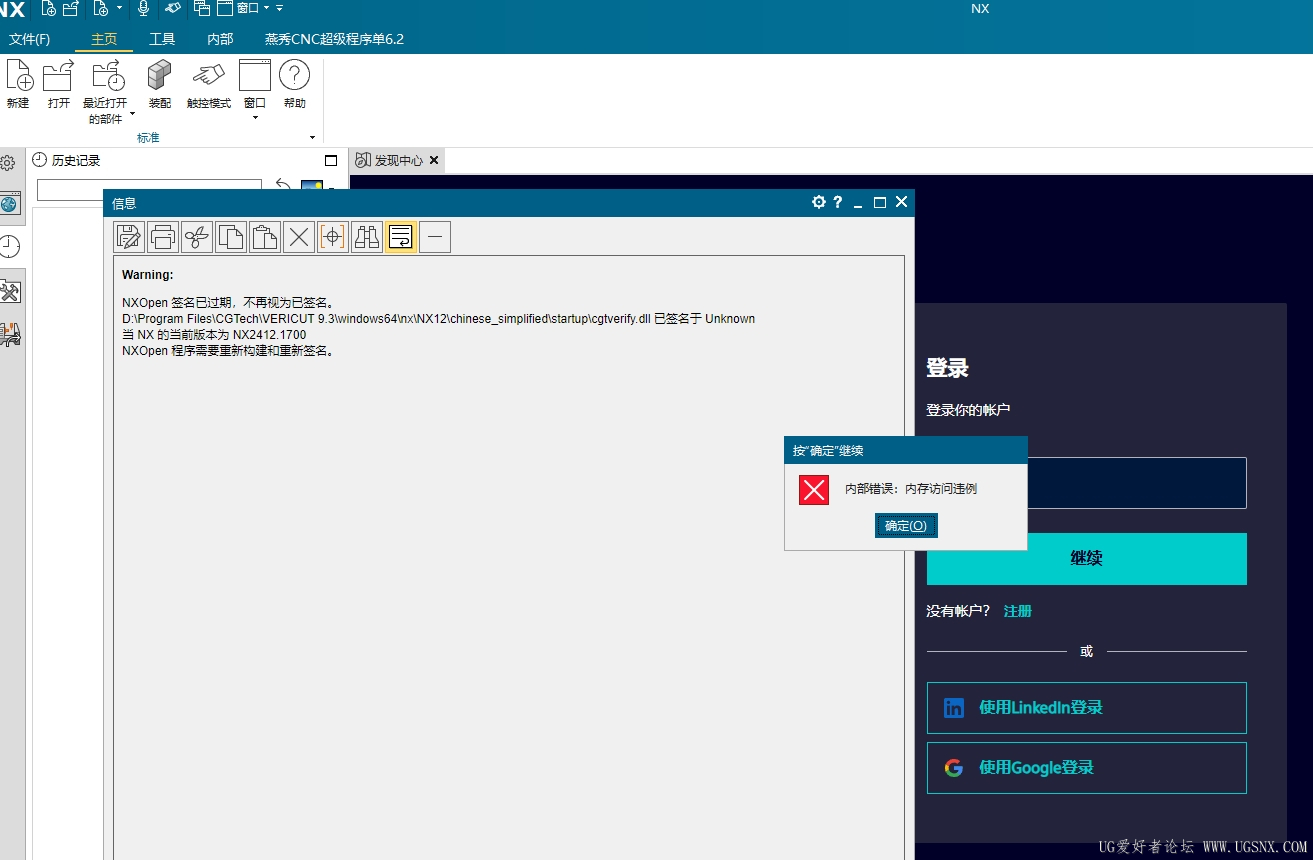Screen dimensions: 1313x860
Task: Click the account input field on login page
Action: [x=1137, y=483]
